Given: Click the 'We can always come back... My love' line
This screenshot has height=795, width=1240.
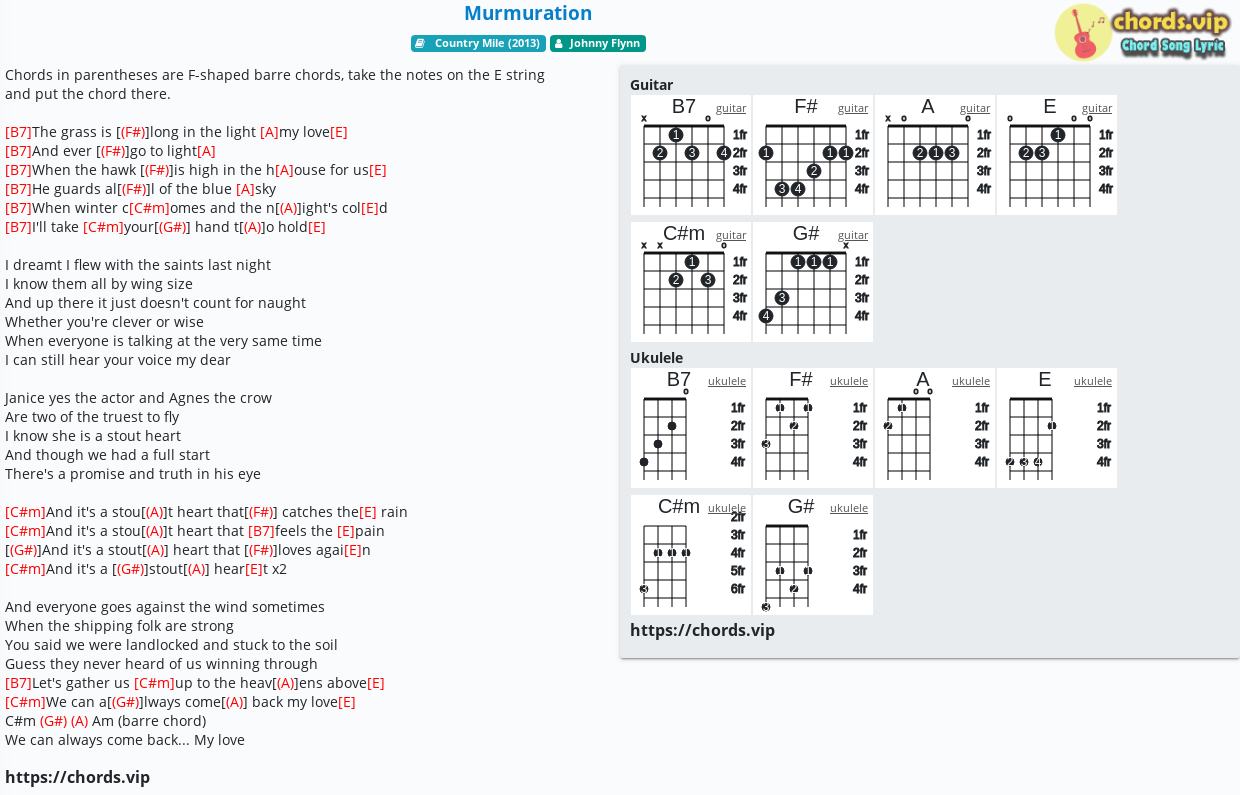Looking at the screenshot, I should click(125, 740).
